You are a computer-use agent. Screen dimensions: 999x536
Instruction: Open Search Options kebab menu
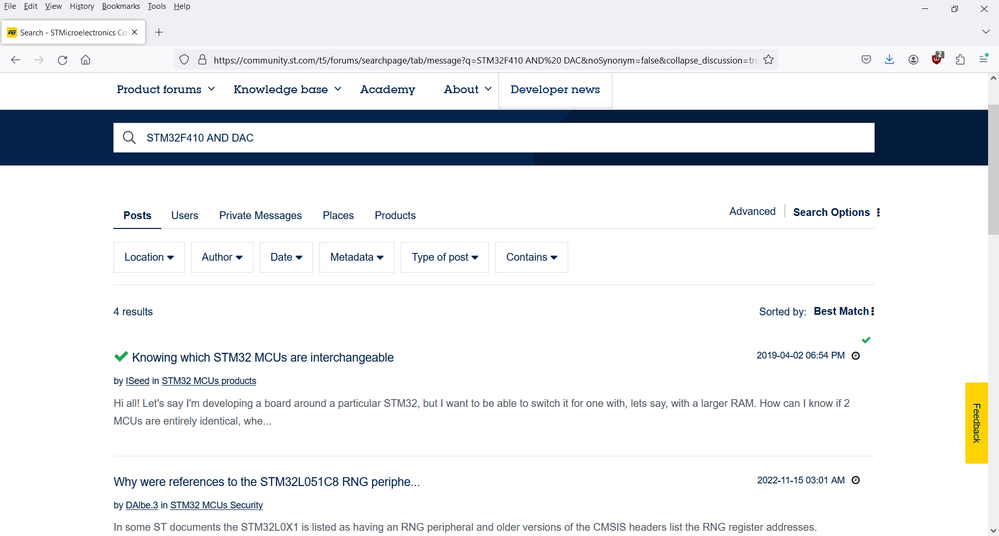click(879, 212)
